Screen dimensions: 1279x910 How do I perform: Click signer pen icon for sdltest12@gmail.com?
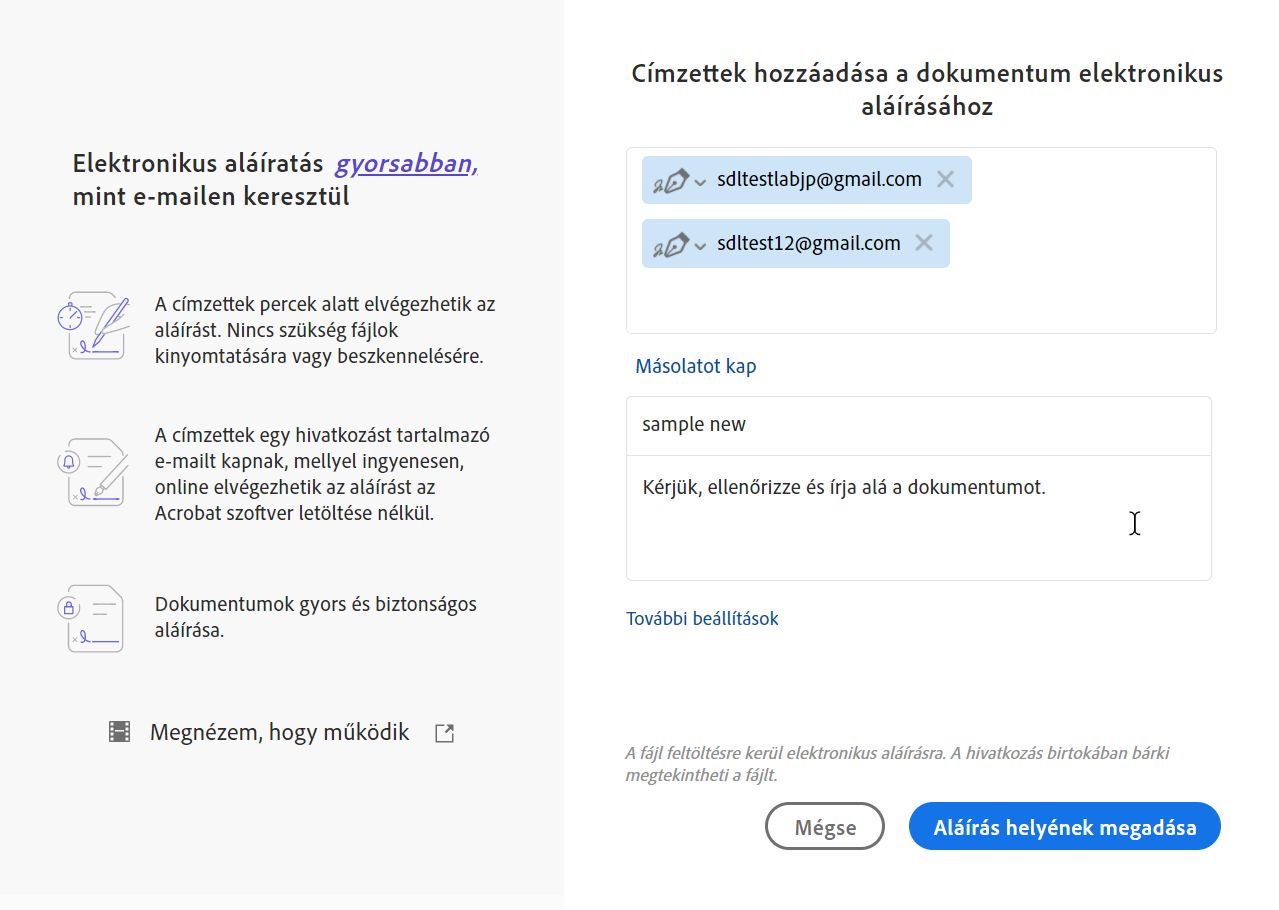pos(671,244)
